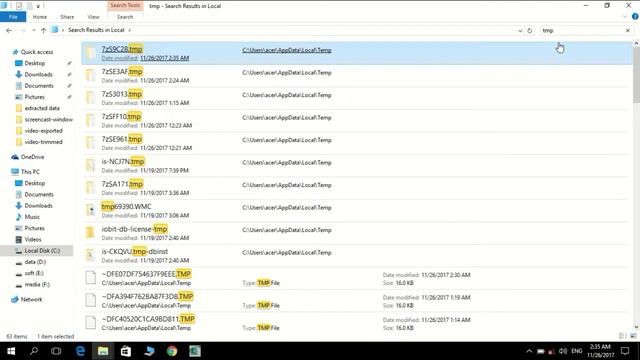640x360 pixels.
Task: Open the video-exported folder
Action: point(43,131)
